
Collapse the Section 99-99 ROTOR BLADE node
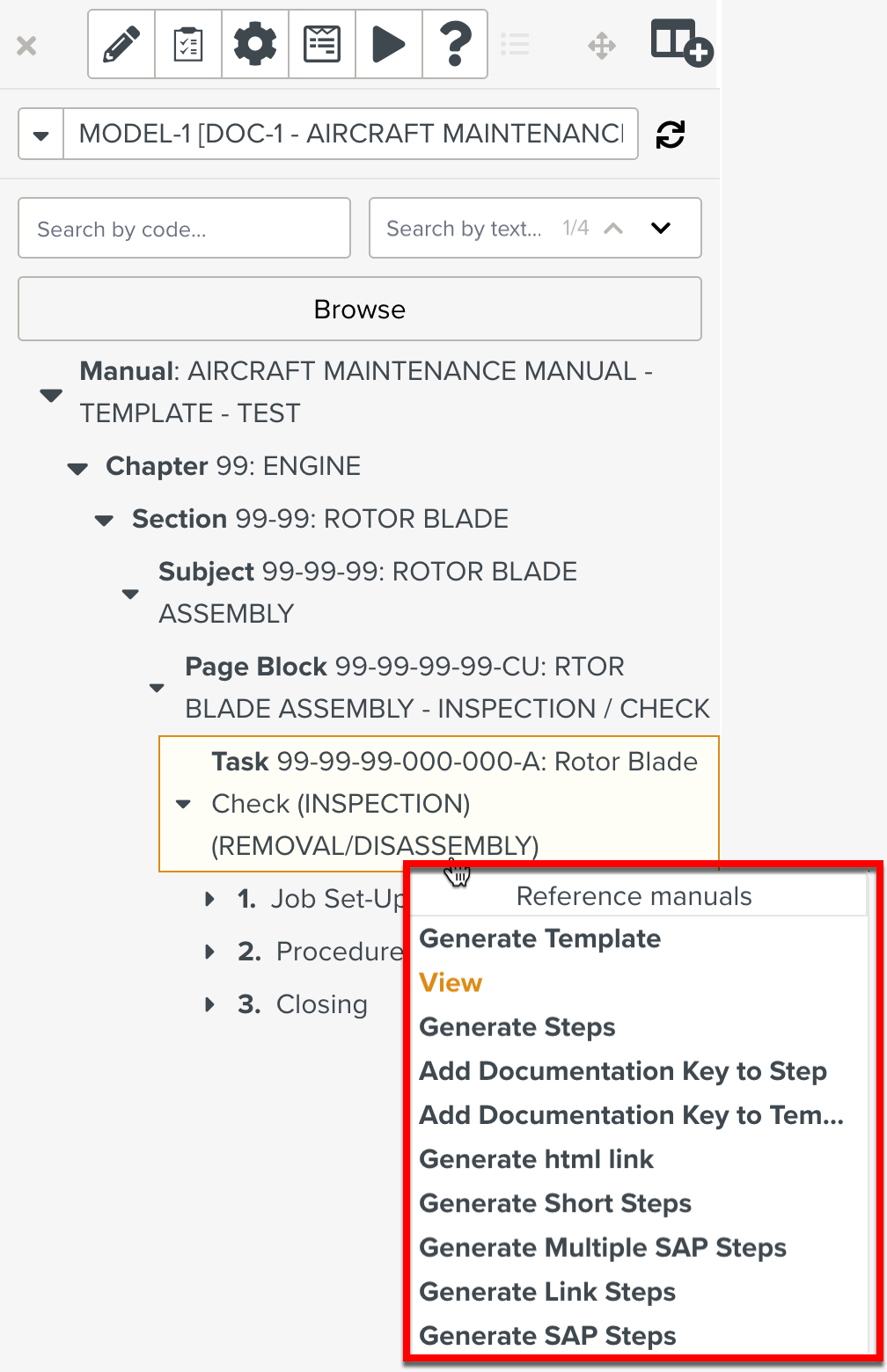(103, 521)
